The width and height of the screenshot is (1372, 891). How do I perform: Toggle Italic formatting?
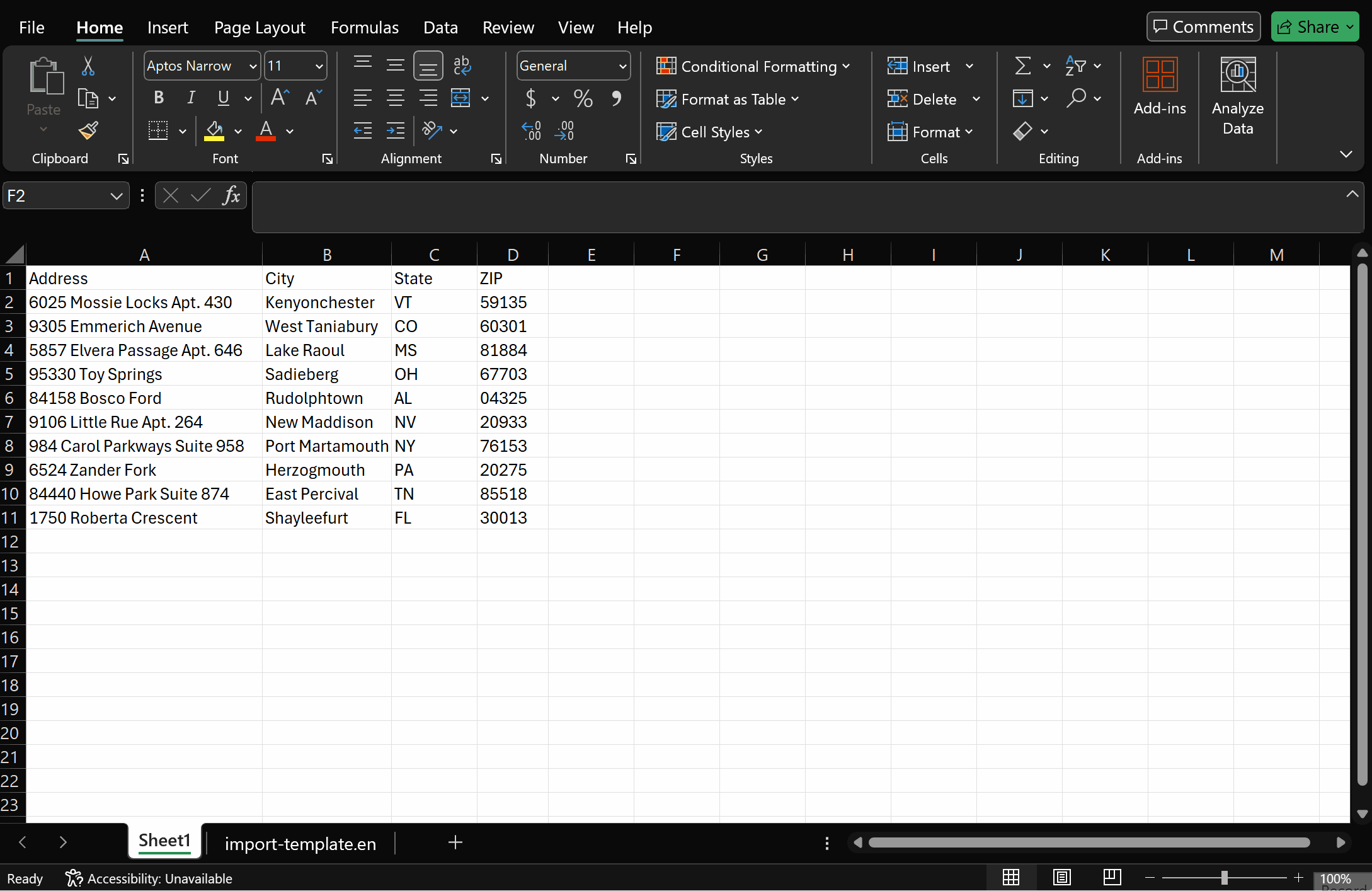[191, 98]
